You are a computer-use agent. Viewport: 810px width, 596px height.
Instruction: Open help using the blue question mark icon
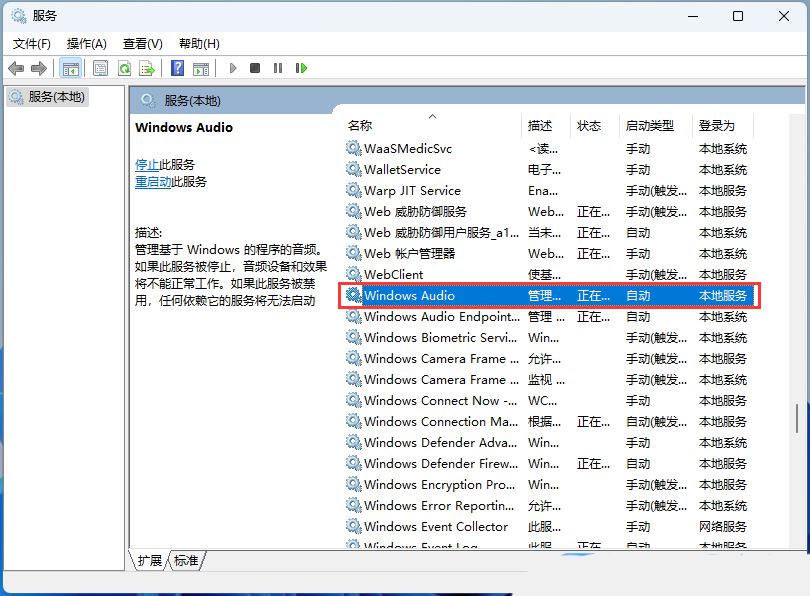(178, 68)
